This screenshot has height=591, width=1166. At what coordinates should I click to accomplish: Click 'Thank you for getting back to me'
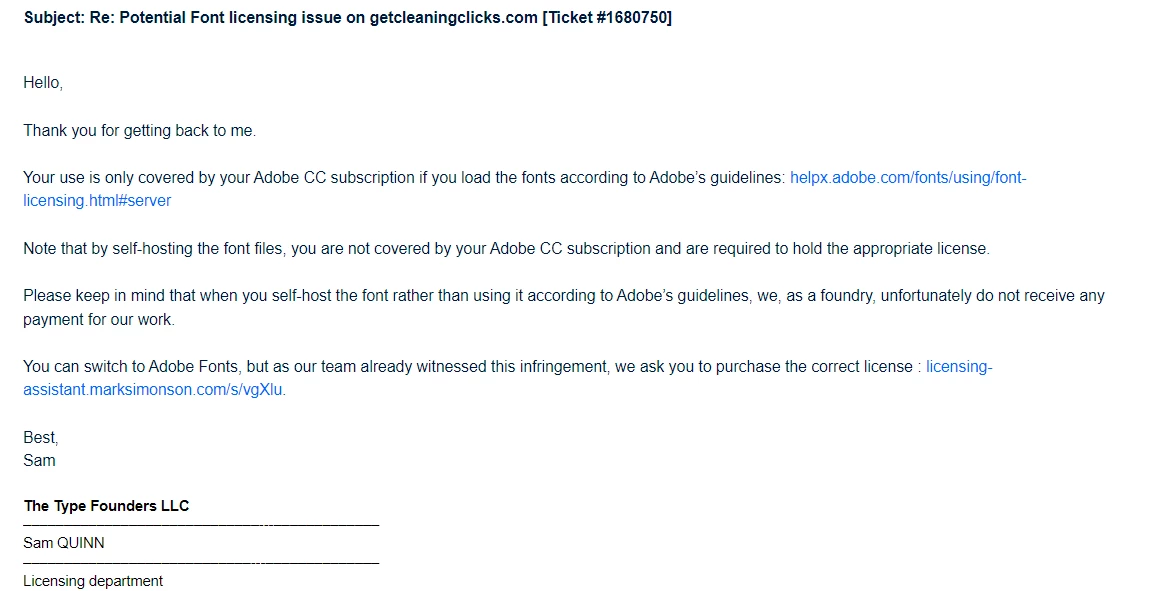[x=139, y=131]
